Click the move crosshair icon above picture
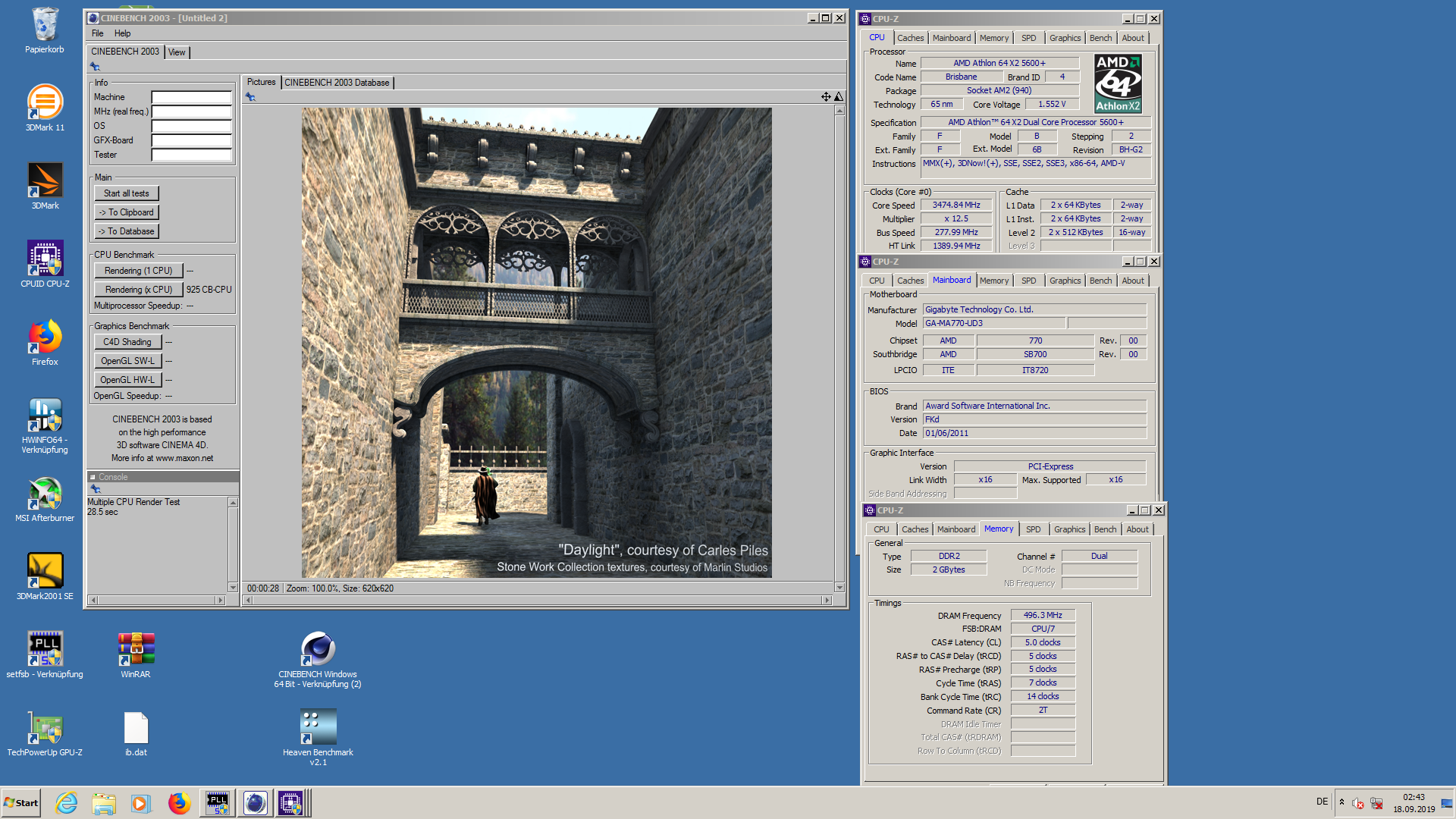The image size is (1456, 819). tap(826, 96)
